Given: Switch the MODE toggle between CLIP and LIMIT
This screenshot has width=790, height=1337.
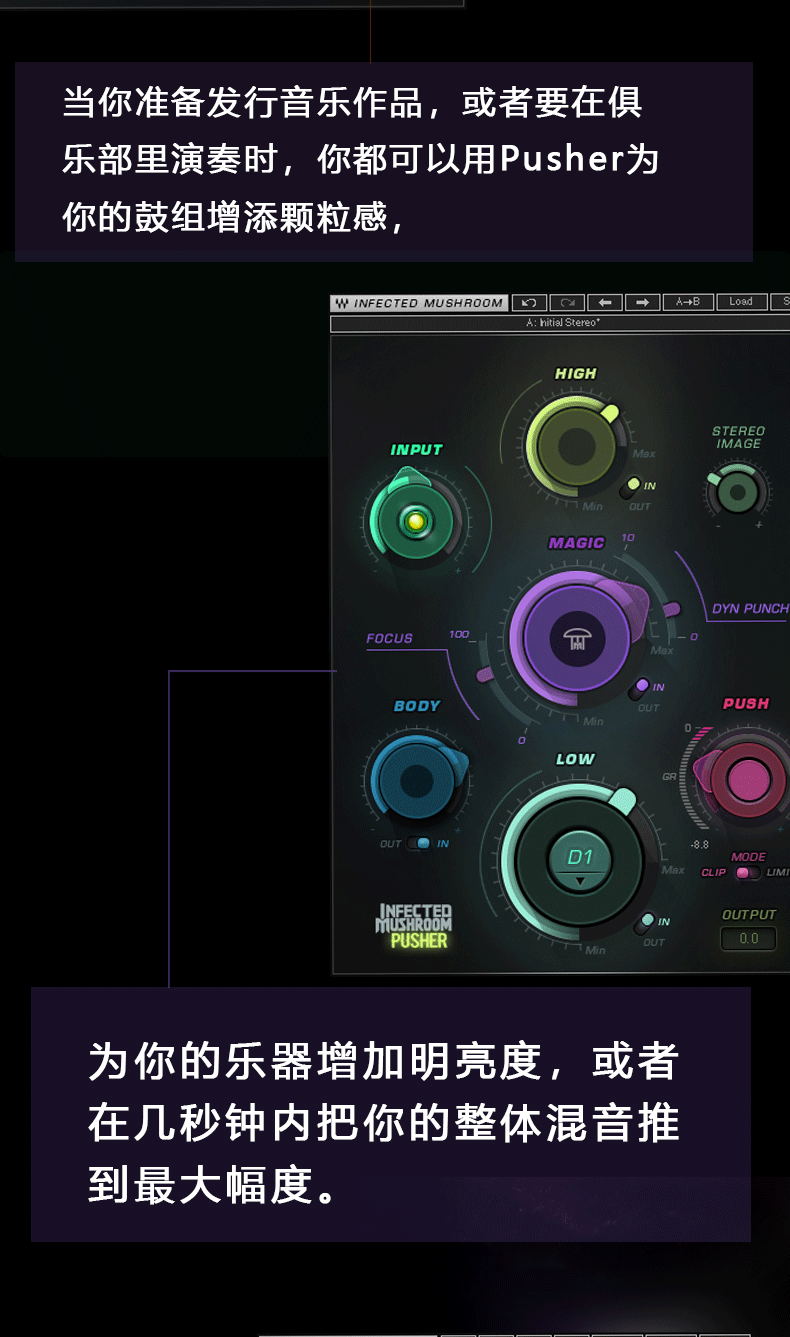Looking at the screenshot, I should [747, 873].
